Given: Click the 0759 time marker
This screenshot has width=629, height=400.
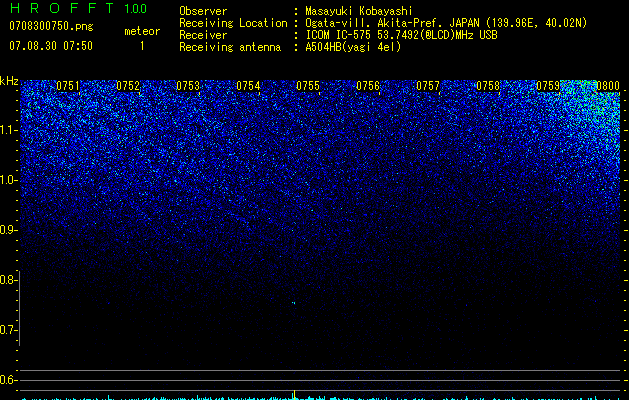Looking at the screenshot, I should point(548,86).
